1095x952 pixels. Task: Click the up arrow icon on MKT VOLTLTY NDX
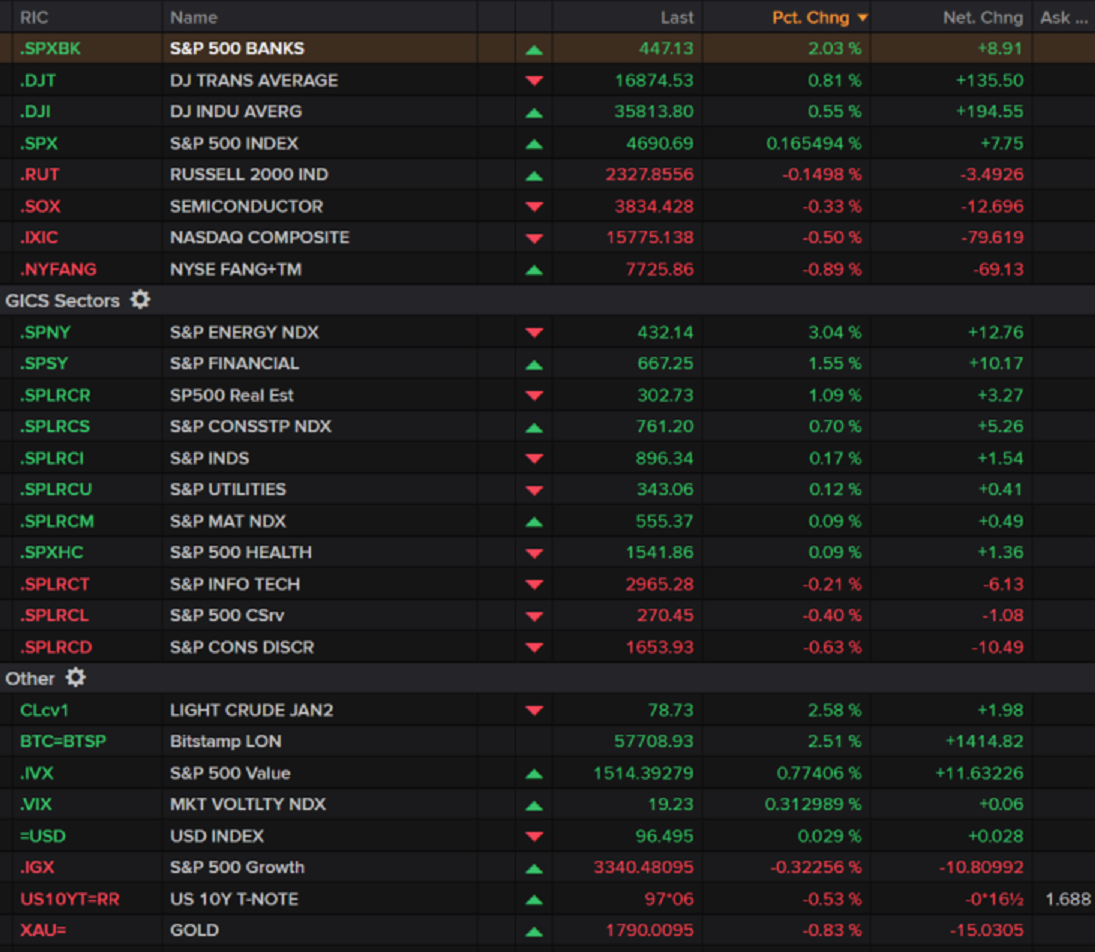536,804
